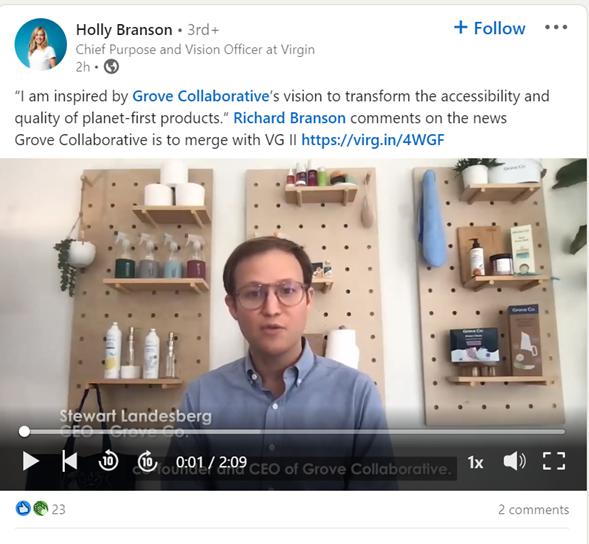Open Holly Branson's profile name link
The width and height of the screenshot is (589, 544).
pos(124,30)
